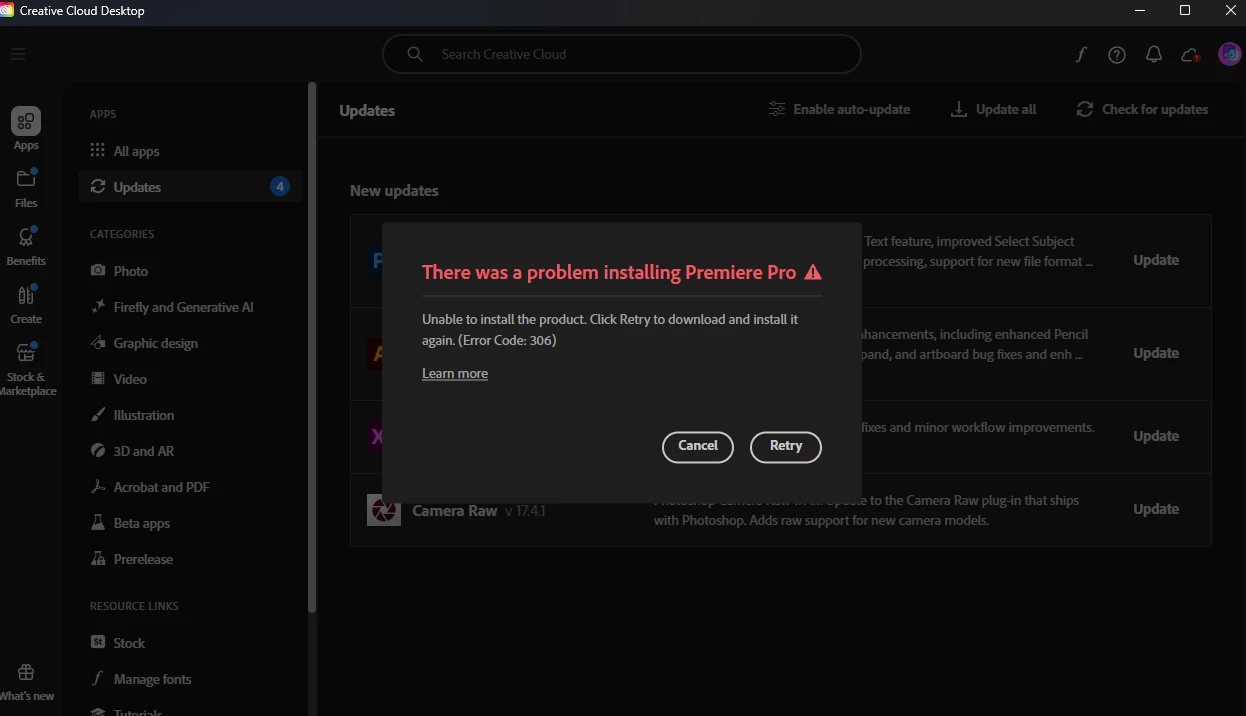Open Files in the left rail

(x=26, y=188)
